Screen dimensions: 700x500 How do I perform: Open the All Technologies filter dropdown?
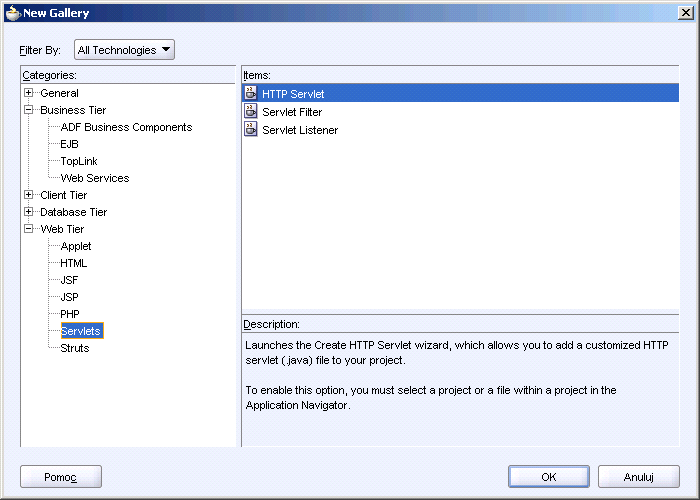pyautogui.click(x=124, y=50)
